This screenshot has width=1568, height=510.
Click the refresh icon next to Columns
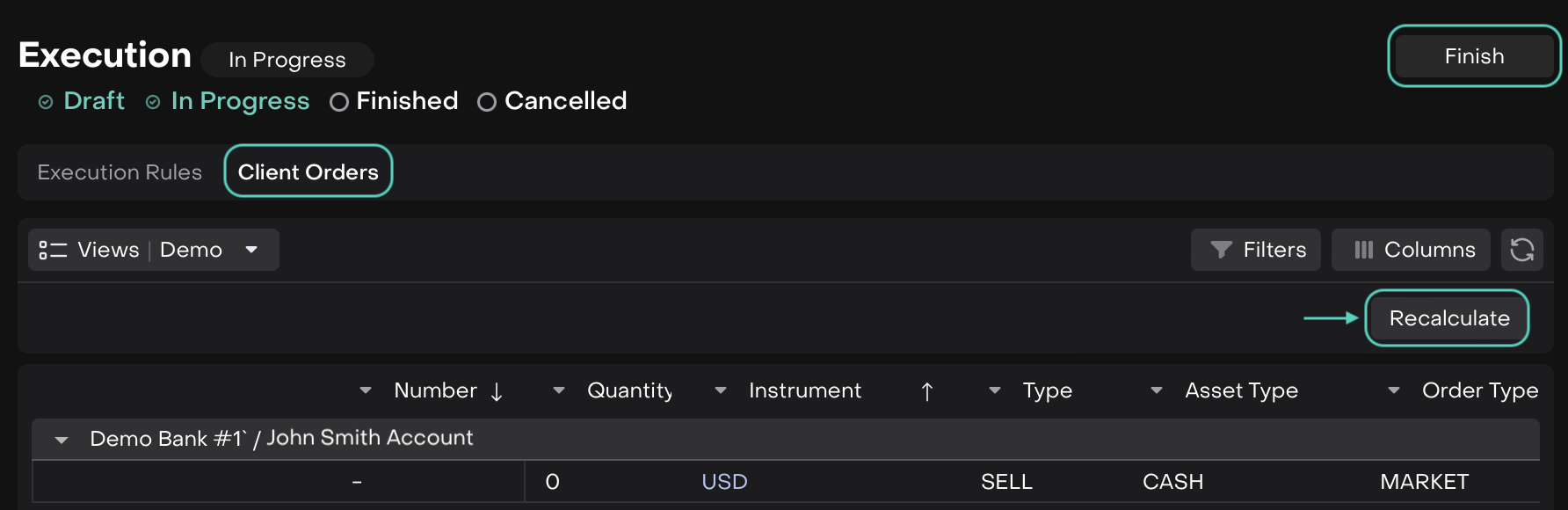(x=1522, y=250)
